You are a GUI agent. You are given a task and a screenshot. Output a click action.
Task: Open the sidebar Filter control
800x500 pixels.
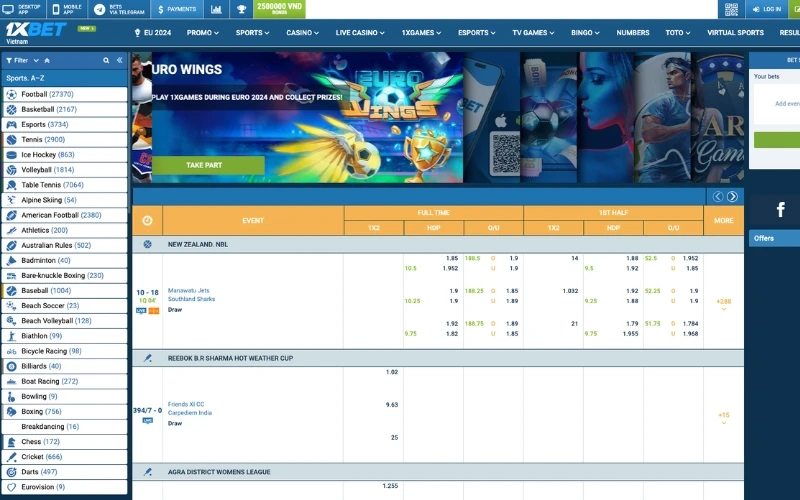coord(22,60)
